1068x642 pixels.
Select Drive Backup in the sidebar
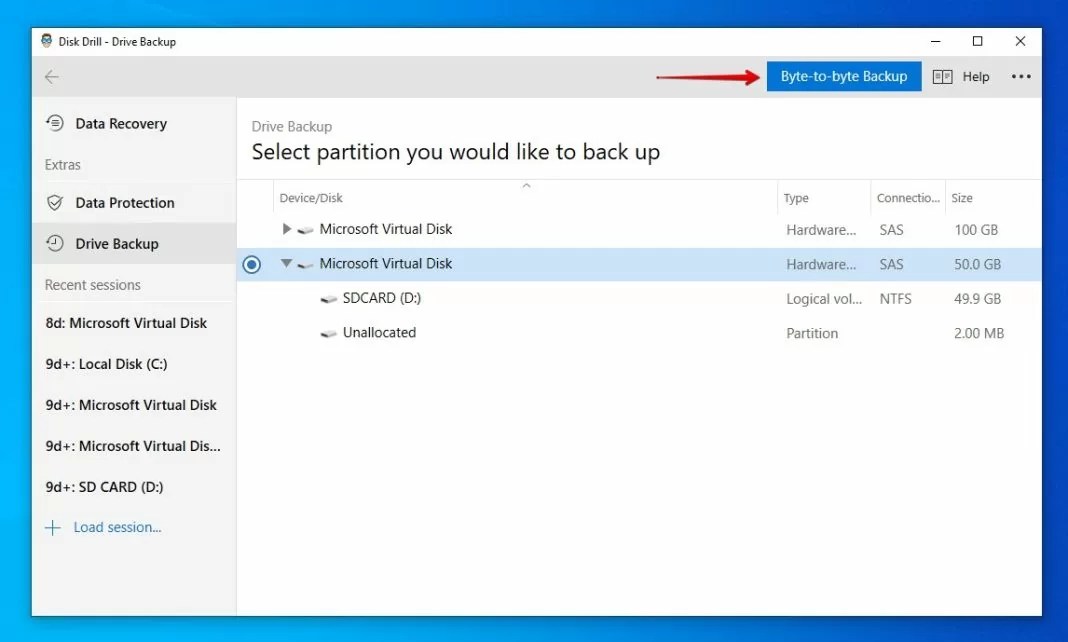(x=134, y=243)
